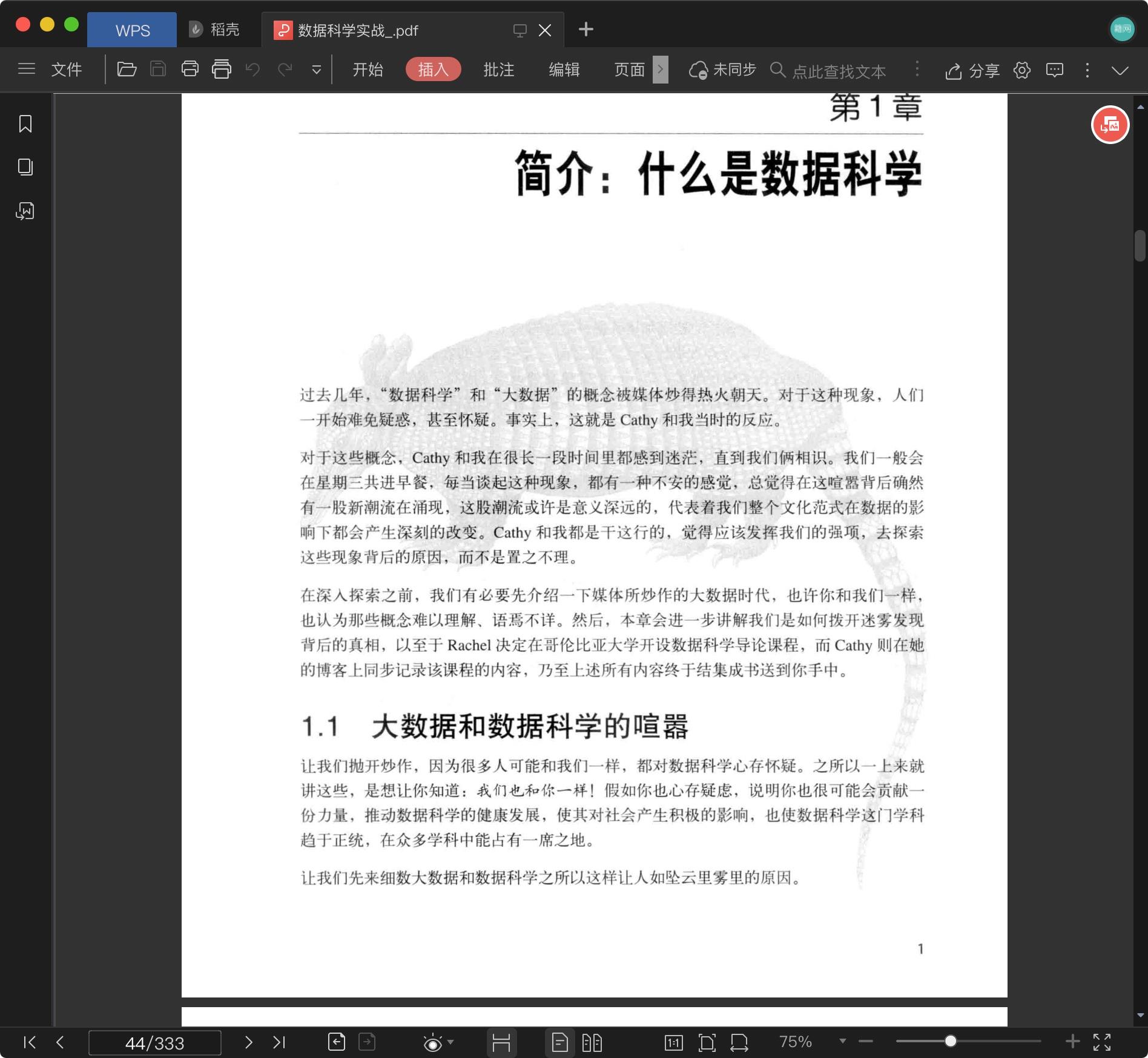Select two-page view mode
The width and height of the screenshot is (1148, 1058).
point(592,1042)
